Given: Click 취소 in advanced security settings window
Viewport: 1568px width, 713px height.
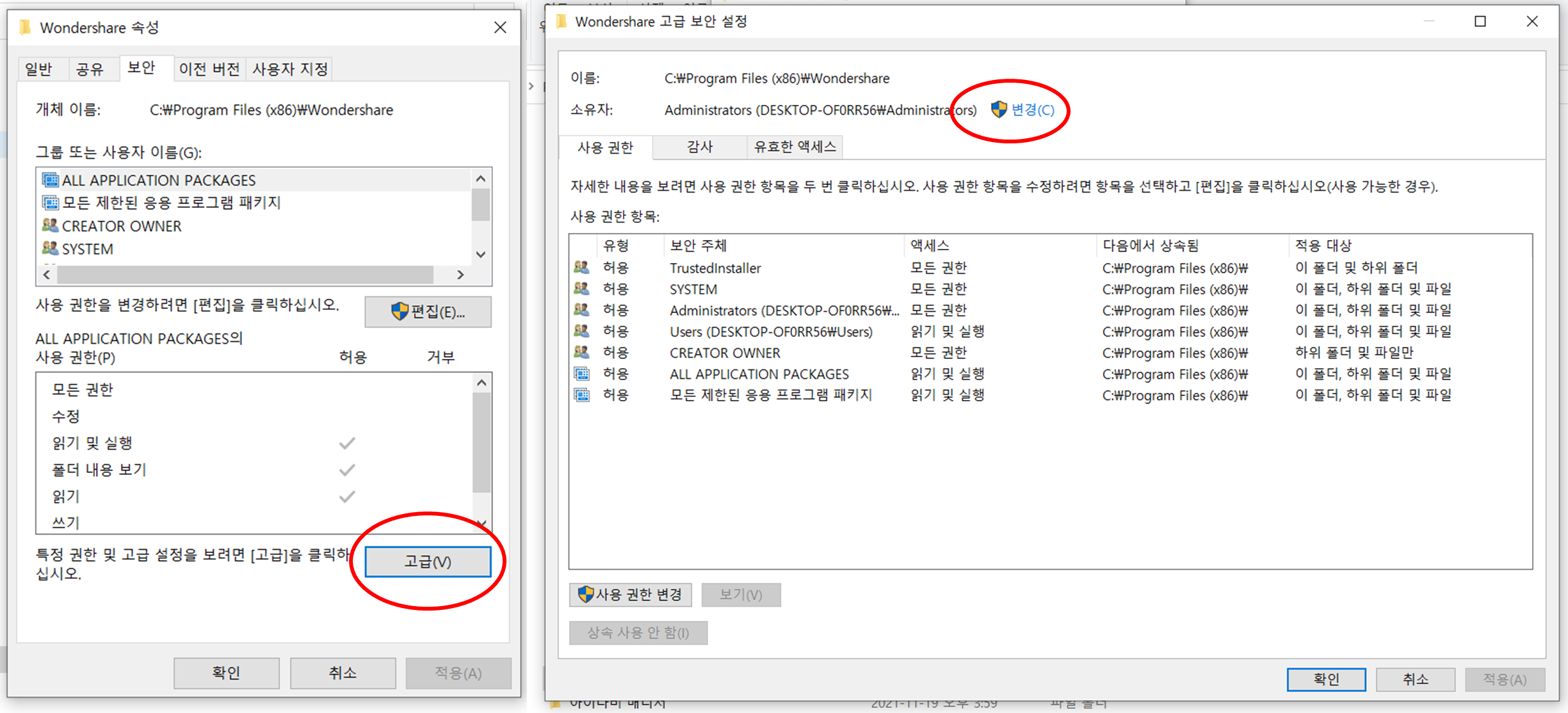Looking at the screenshot, I should pyautogui.click(x=1416, y=679).
